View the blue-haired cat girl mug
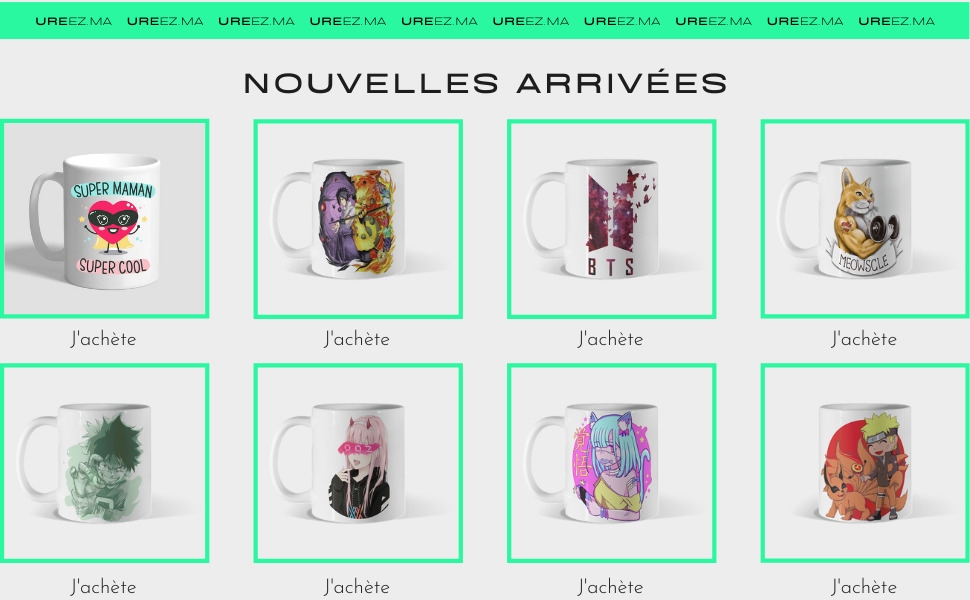 point(612,463)
